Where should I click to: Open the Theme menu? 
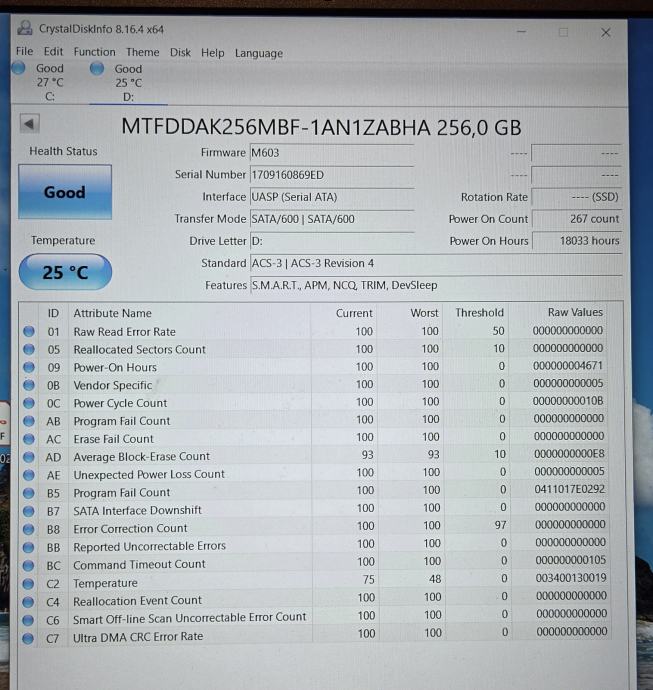click(143, 52)
